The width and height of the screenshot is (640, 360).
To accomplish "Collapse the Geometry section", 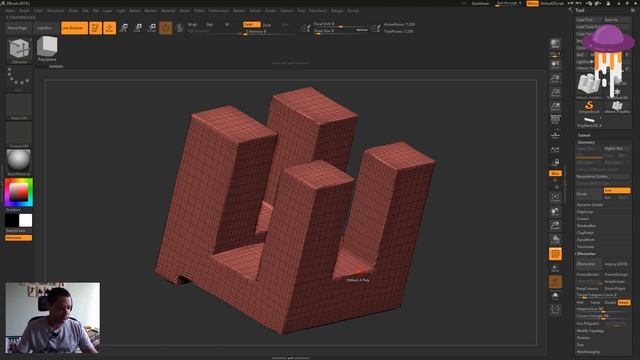I will (586, 142).
